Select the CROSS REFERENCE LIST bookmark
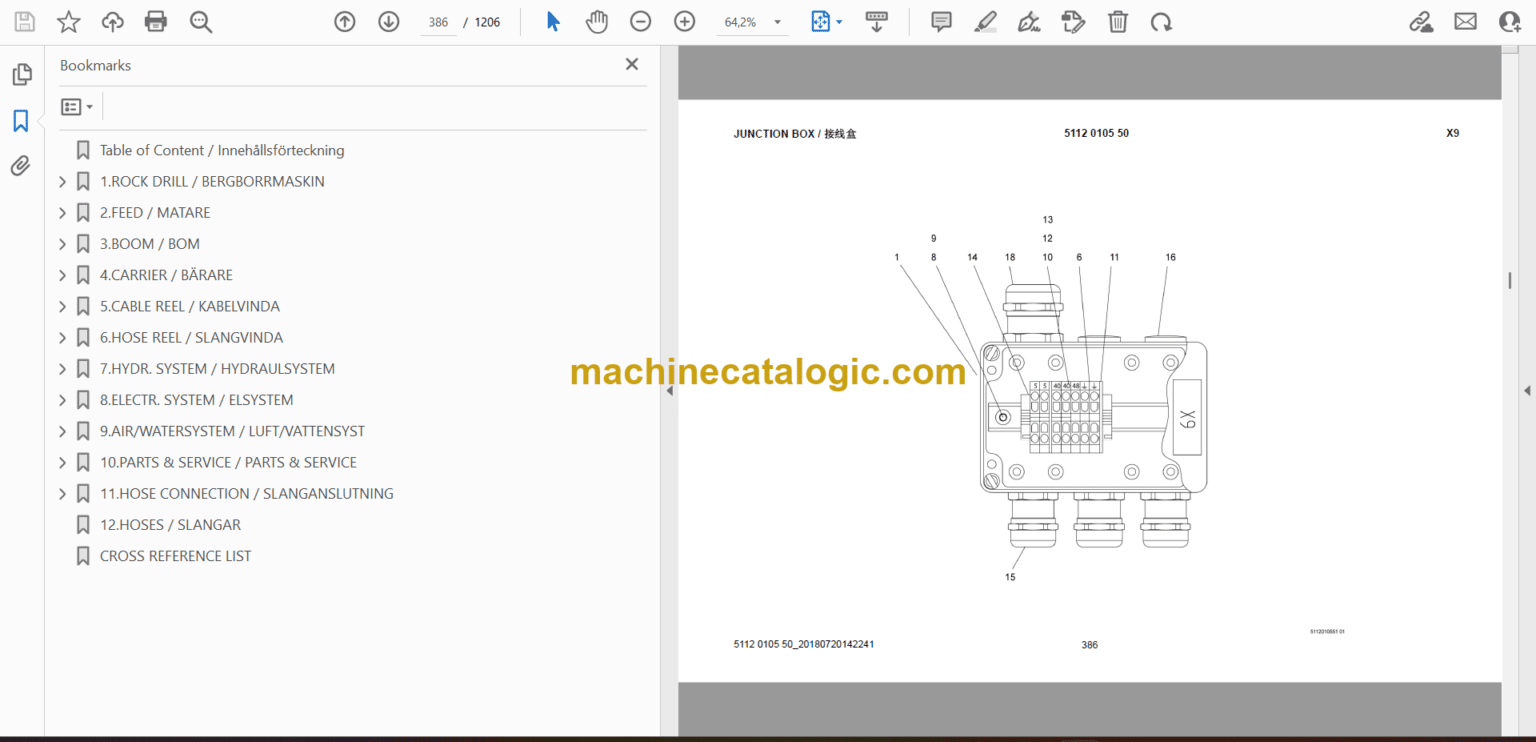 point(175,556)
